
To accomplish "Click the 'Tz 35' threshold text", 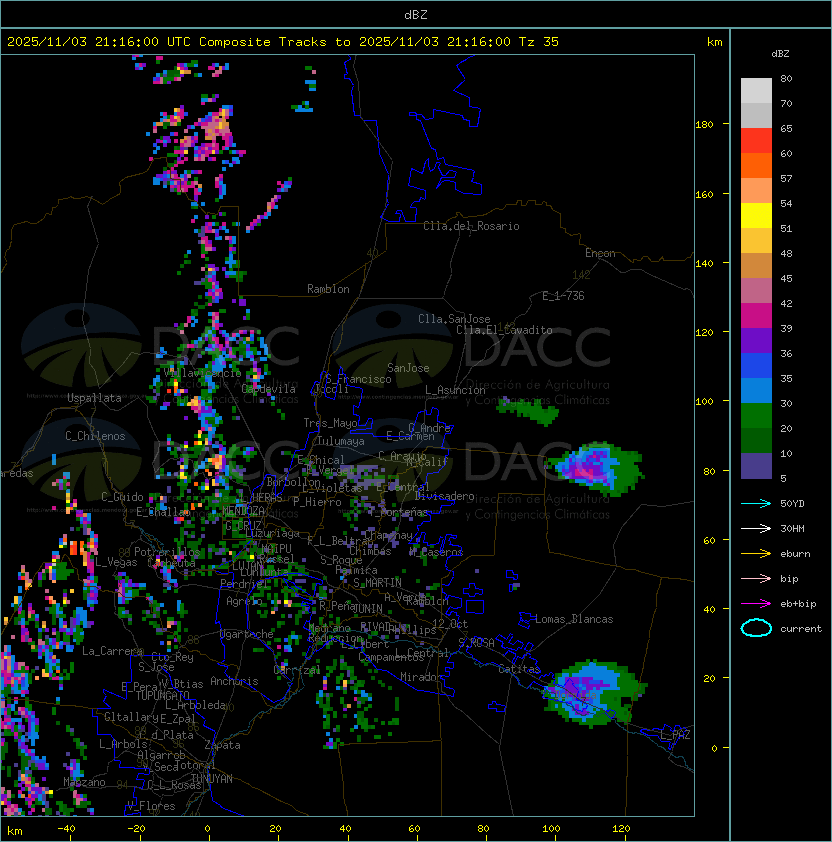I will pyautogui.click(x=539, y=42).
